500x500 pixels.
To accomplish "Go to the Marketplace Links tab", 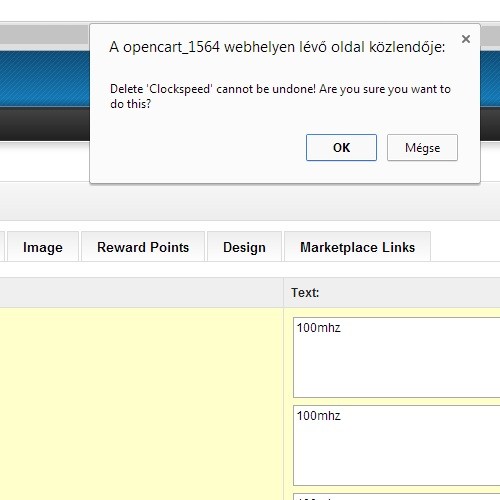I will coord(357,247).
